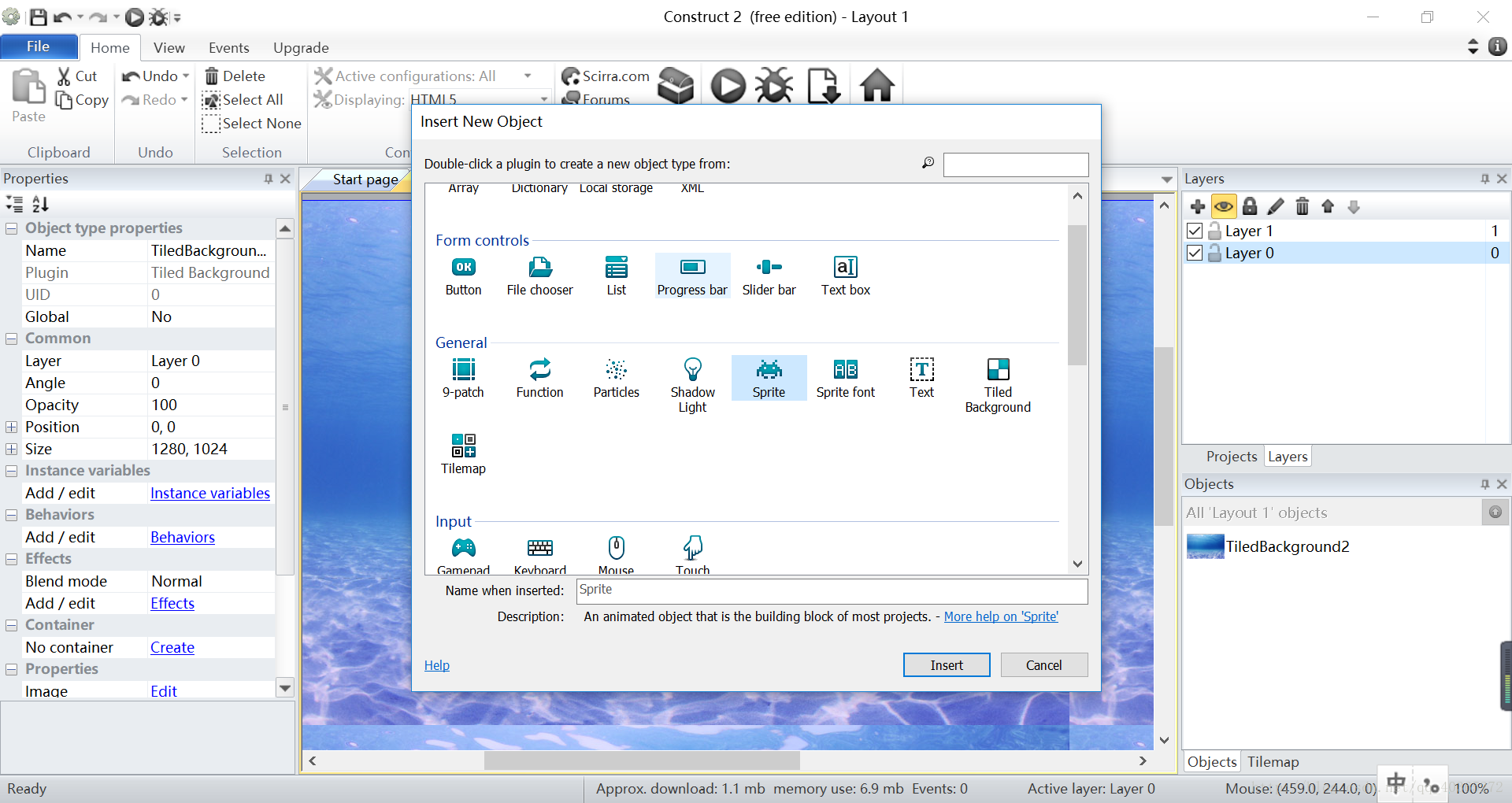Viewport: 1512px width, 803px height.
Task: Click the lock layer icon in Layers toolbar
Action: click(x=1250, y=206)
